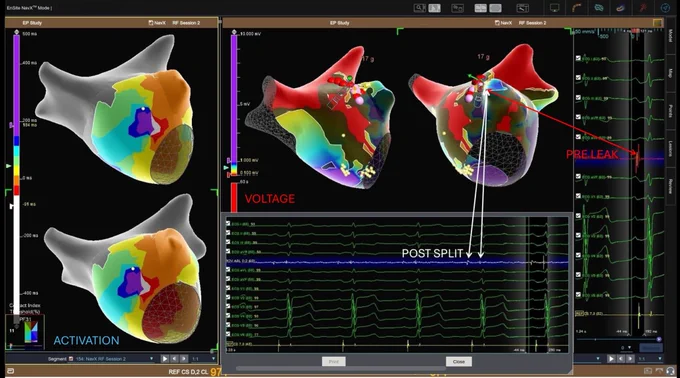Step forward in left map playback
680x378 pixels.
184,358
